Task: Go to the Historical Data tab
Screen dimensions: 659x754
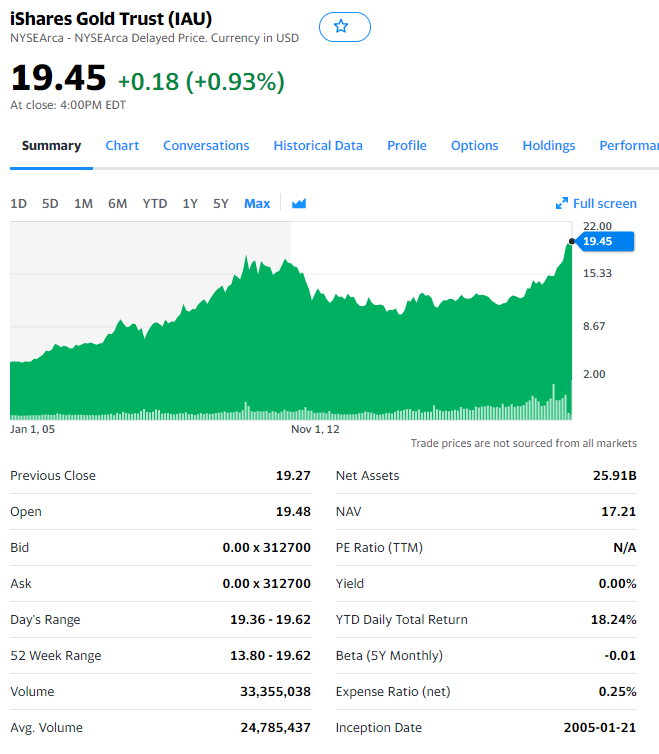Action: coord(318,146)
